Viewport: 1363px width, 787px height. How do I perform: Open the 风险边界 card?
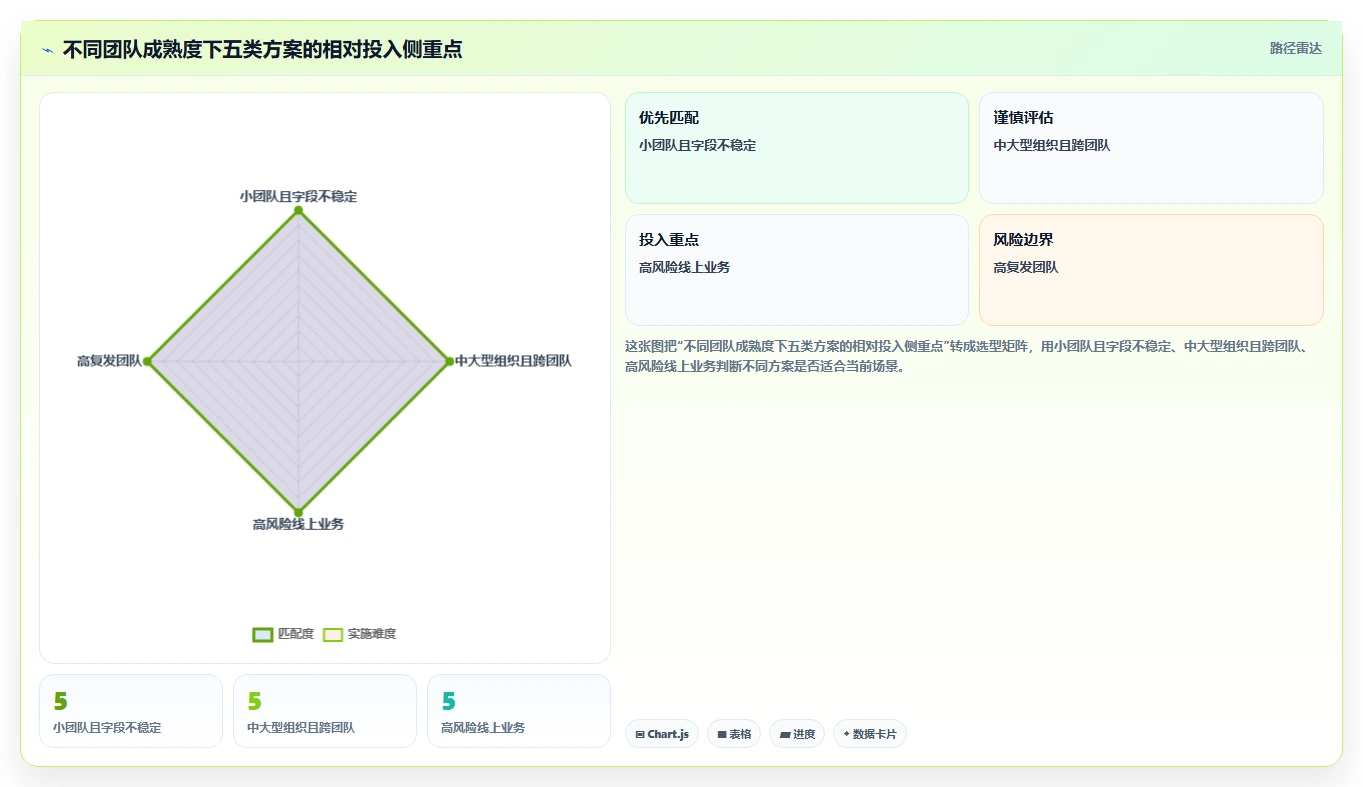(1151, 270)
